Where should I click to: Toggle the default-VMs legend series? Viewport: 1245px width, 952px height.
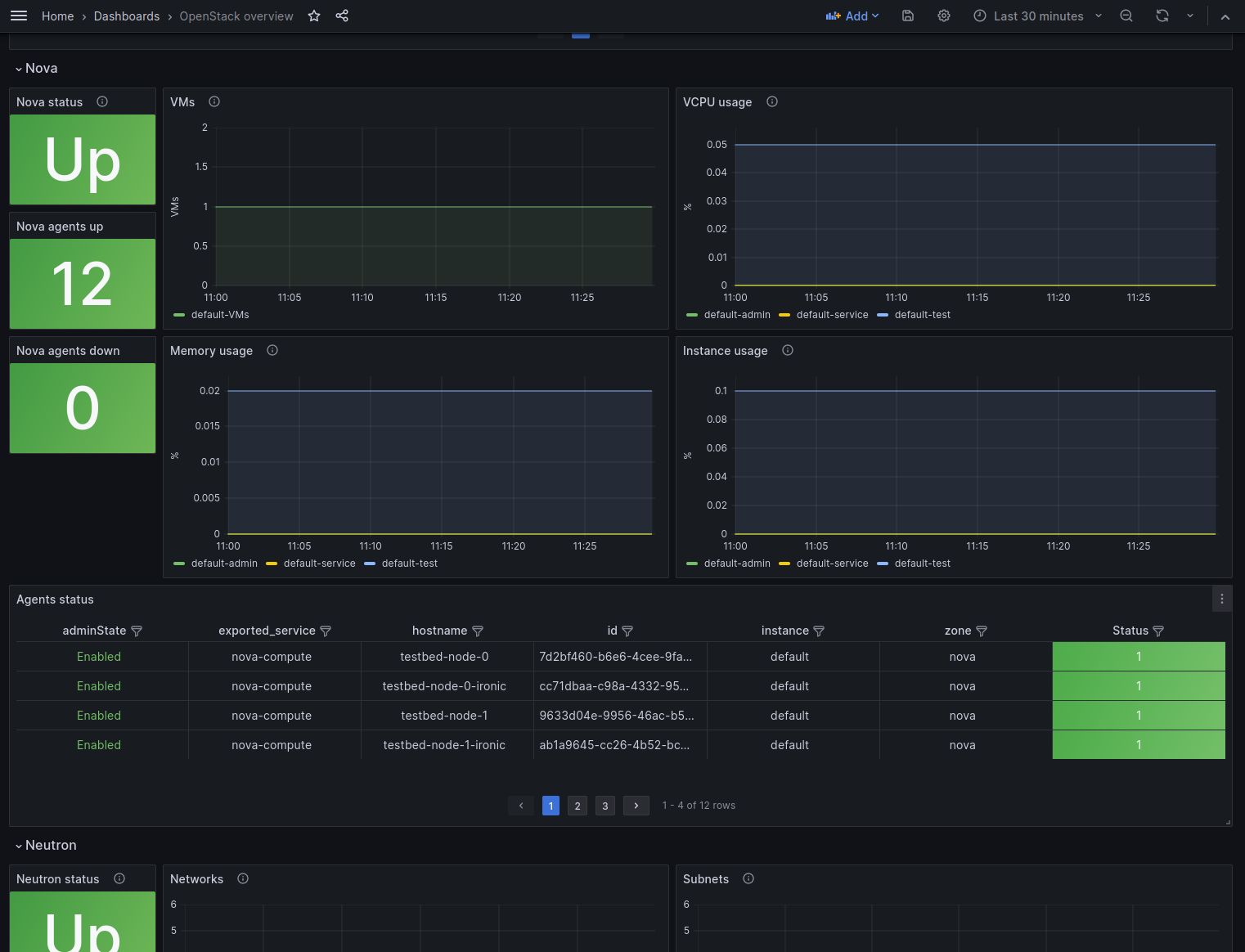(219, 315)
